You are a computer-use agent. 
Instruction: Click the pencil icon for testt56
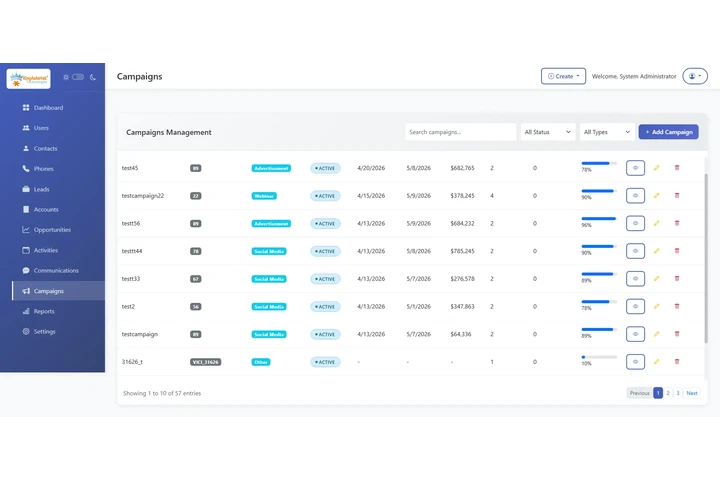point(657,223)
